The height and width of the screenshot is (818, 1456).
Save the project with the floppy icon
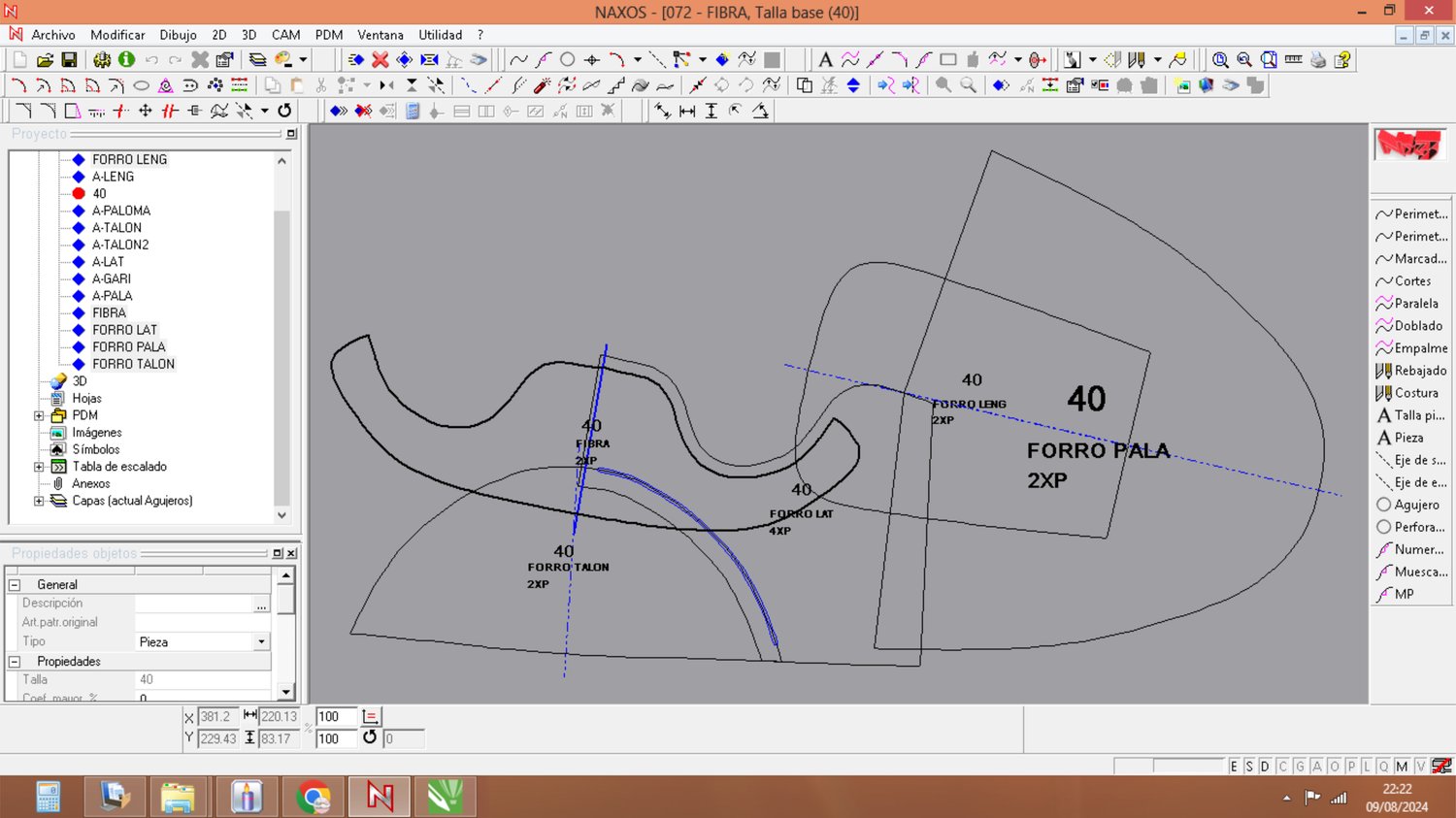click(x=69, y=60)
